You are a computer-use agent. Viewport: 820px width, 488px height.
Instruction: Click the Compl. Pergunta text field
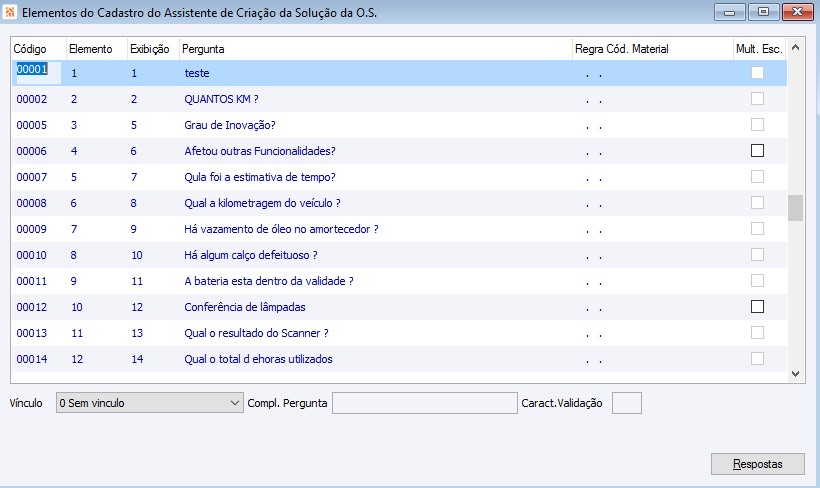(423, 403)
